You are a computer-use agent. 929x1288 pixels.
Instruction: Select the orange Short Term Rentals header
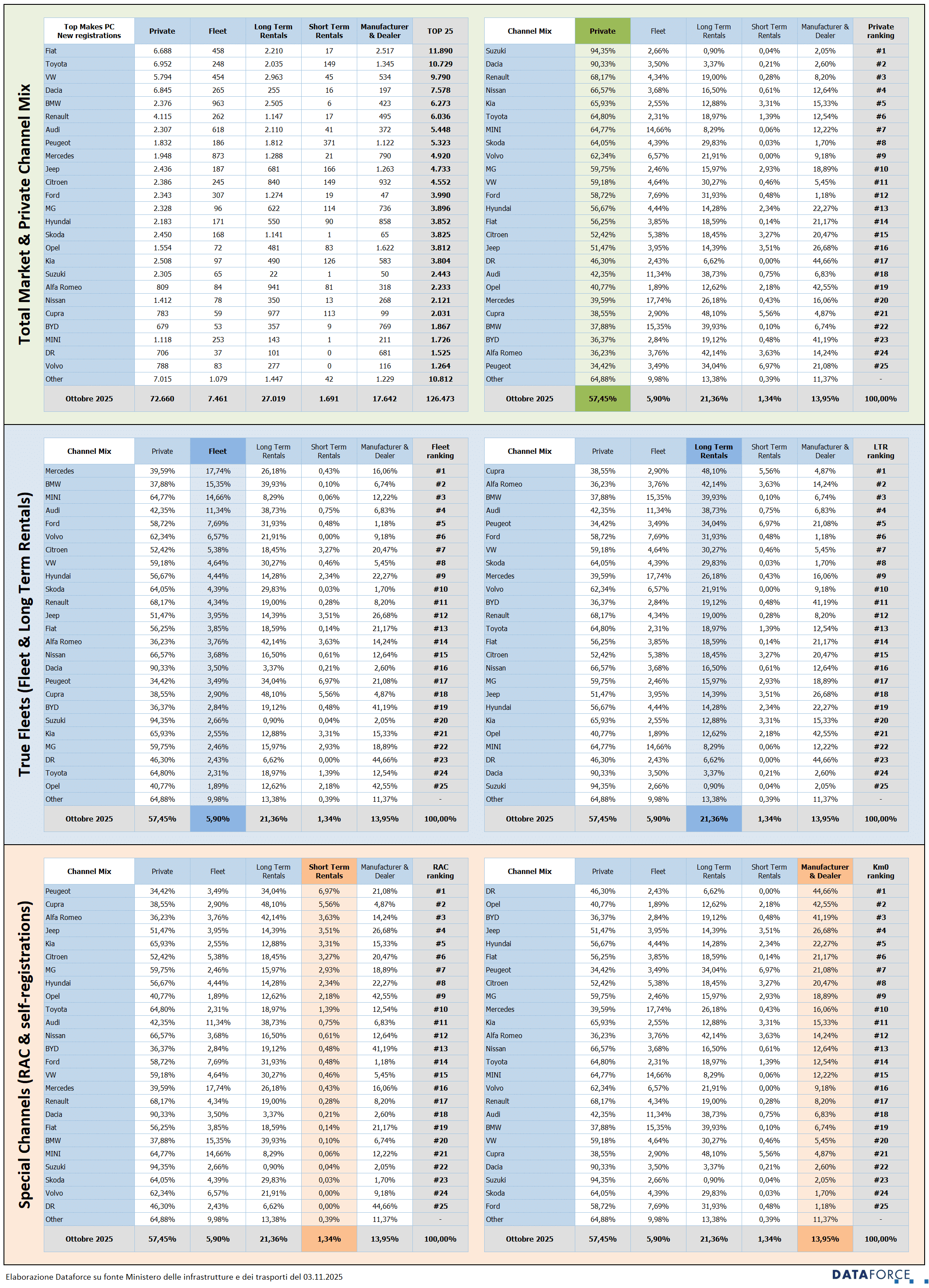329,871
